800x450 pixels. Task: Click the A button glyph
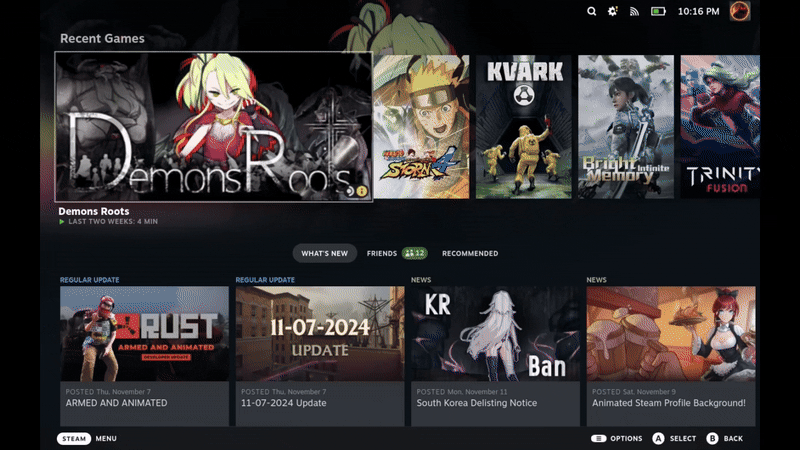[658, 439]
